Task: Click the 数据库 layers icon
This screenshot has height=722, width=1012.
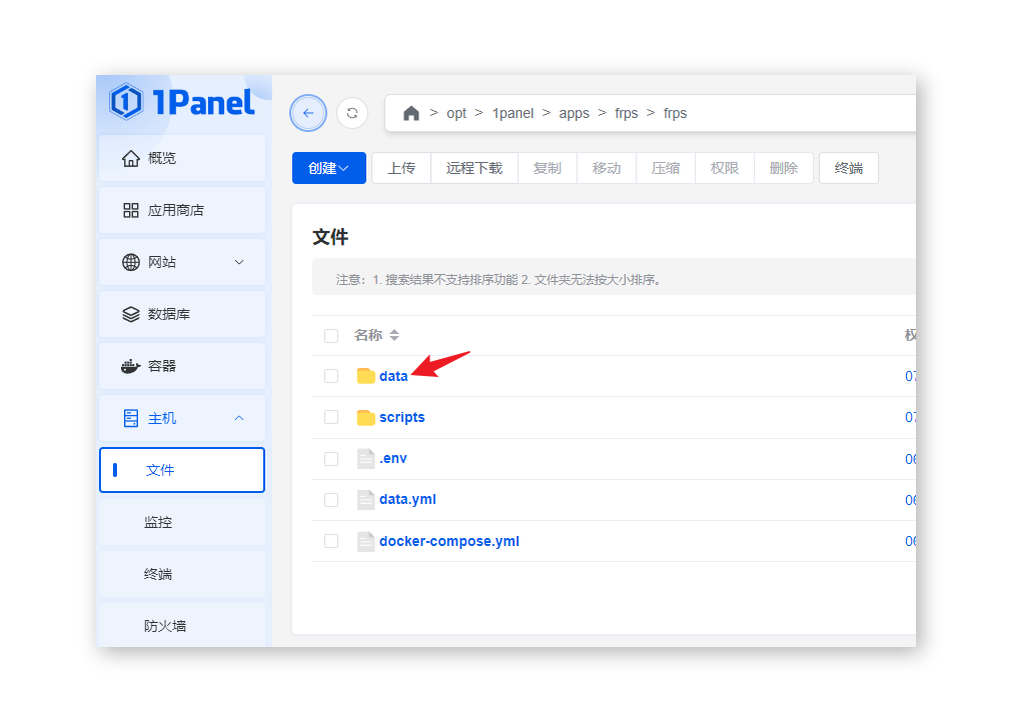Action: point(131,314)
